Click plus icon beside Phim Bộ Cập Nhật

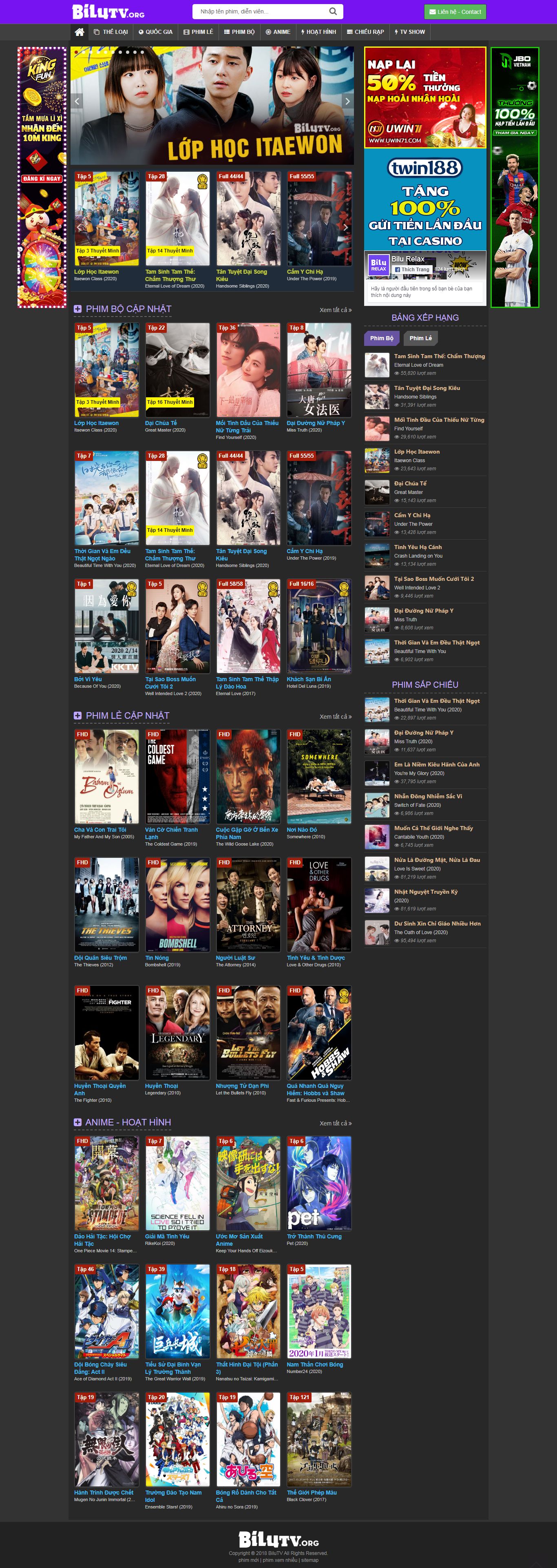[77, 309]
